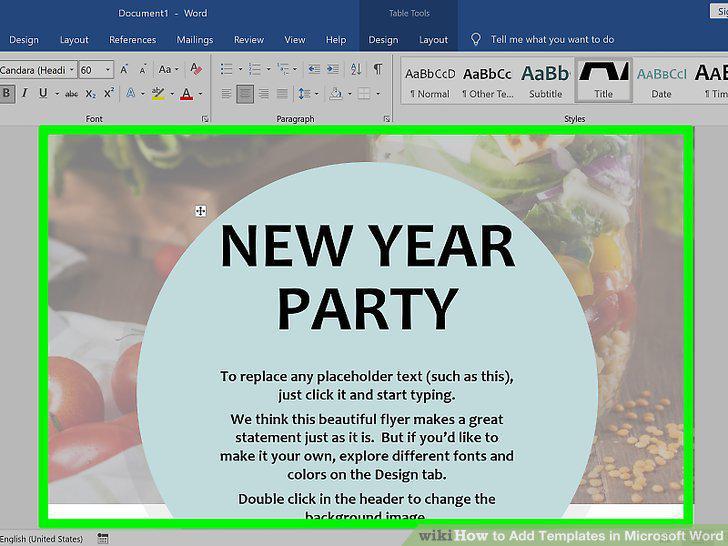This screenshot has height=546, width=728.
Task: Click the Decrease Font Size icon
Action: [x=143, y=70]
